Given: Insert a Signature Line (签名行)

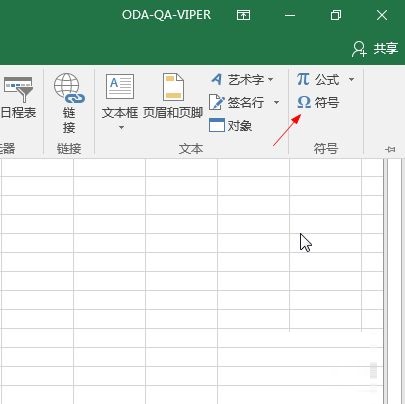Looking at the screenshot, I should click(236, 102).
